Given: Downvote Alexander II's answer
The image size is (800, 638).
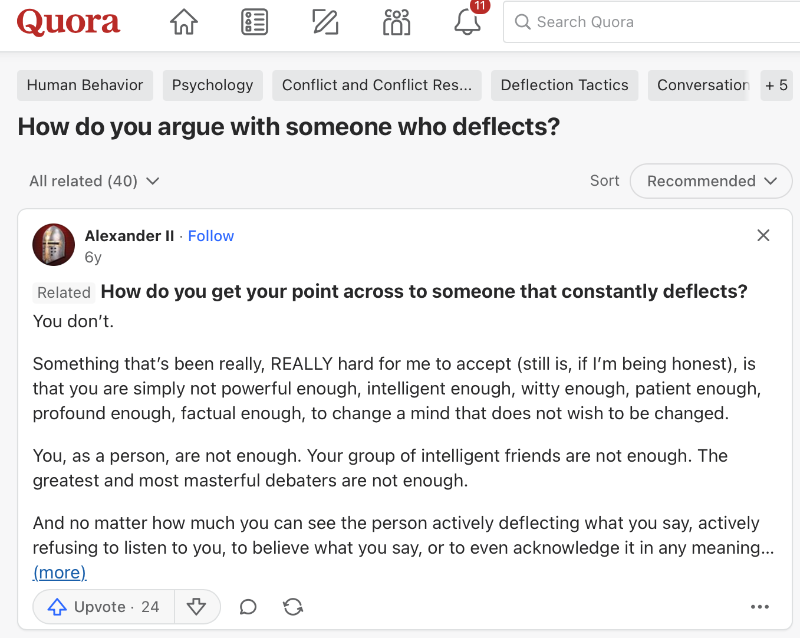Looking at the screenshot, I should coord(197,607).
